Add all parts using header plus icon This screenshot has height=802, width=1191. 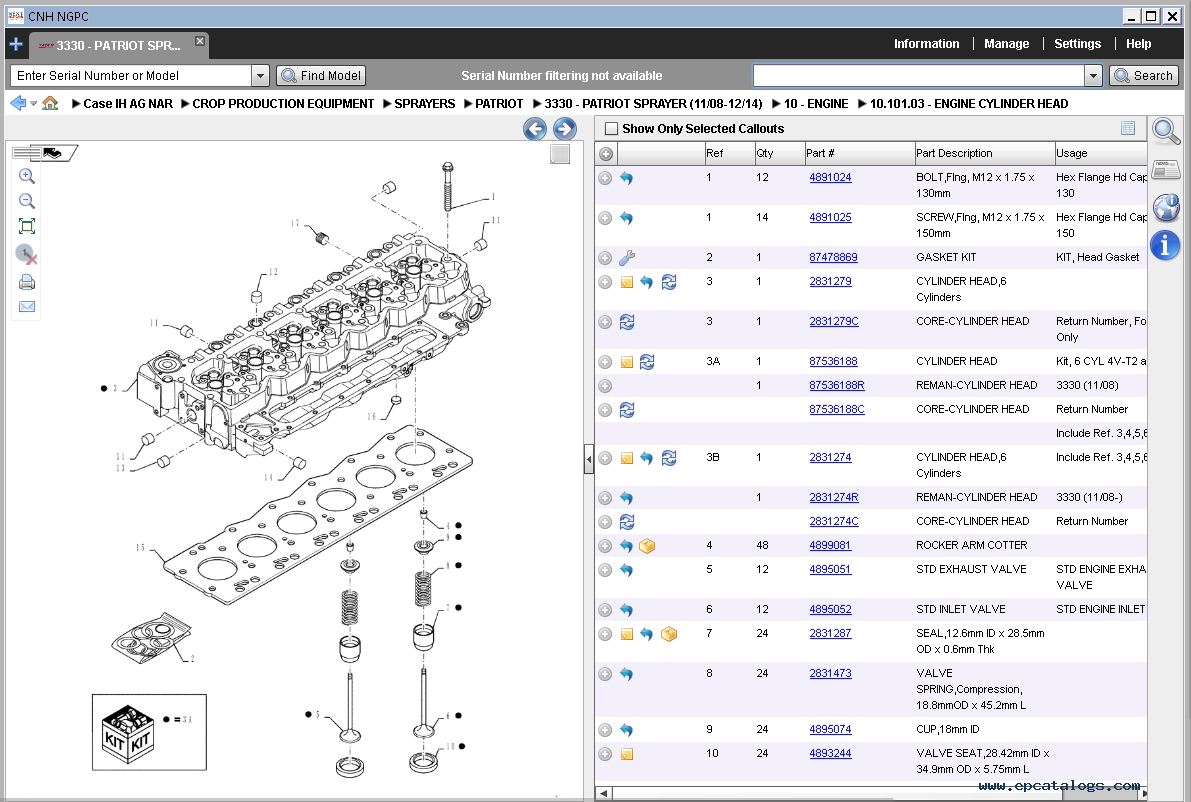[x=605, y=154]
